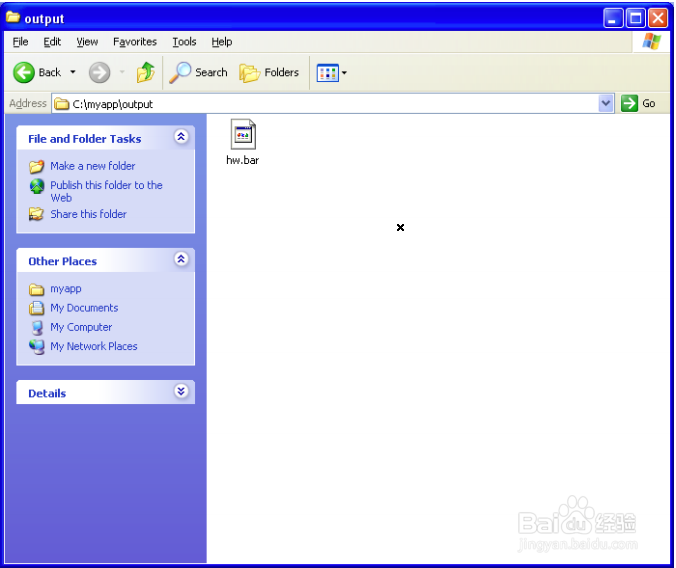Click the myapp folder icon
The height and width of the screenshot is (568, 676).
pyautogui.click(x=37, y=289)
